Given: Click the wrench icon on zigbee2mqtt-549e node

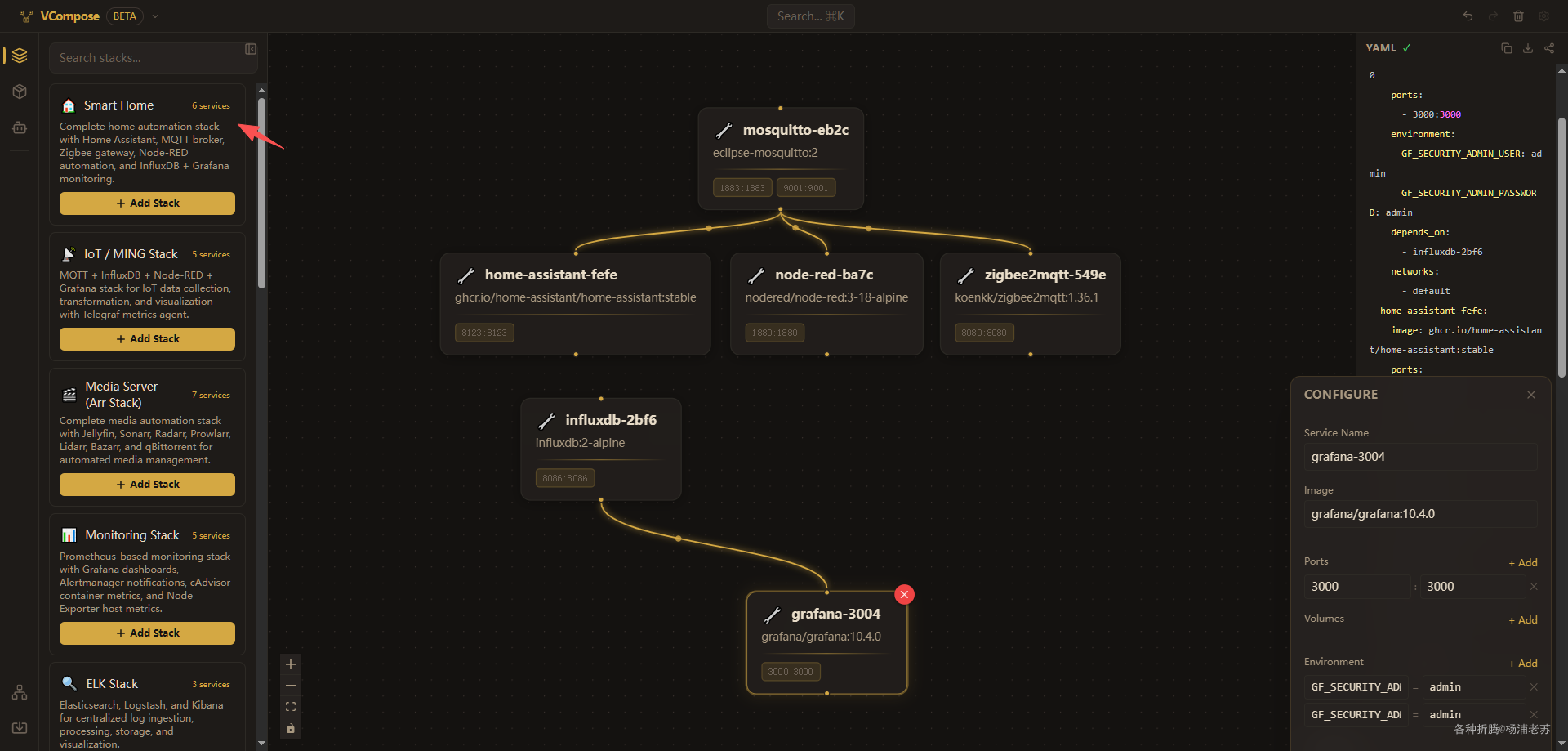Looking at the screenshot, I should pos(965,275).
